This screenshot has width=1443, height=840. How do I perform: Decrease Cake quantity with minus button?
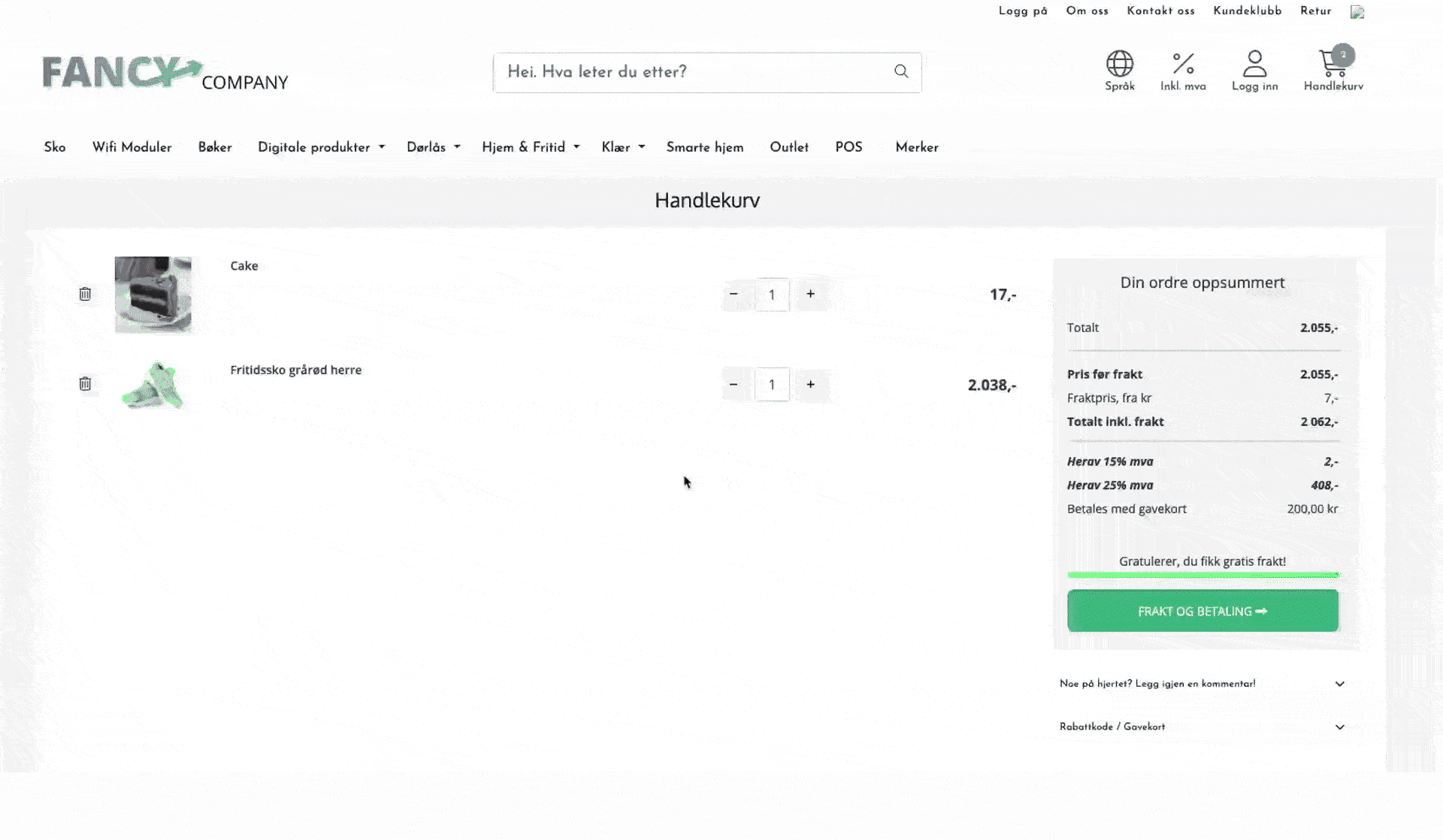[x=734, y=295]
